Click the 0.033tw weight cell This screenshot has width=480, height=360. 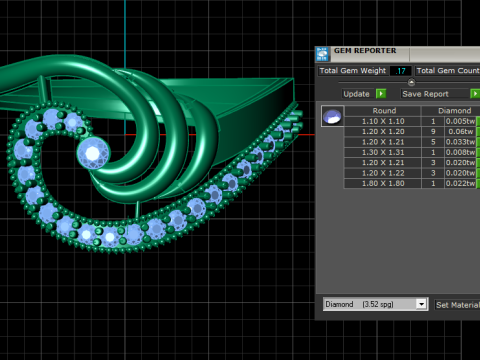(460, 142)
